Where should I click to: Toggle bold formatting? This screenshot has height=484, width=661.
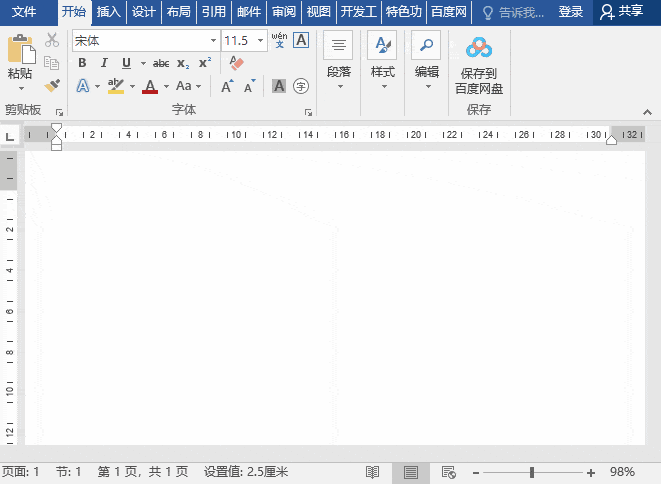point(83,63)
